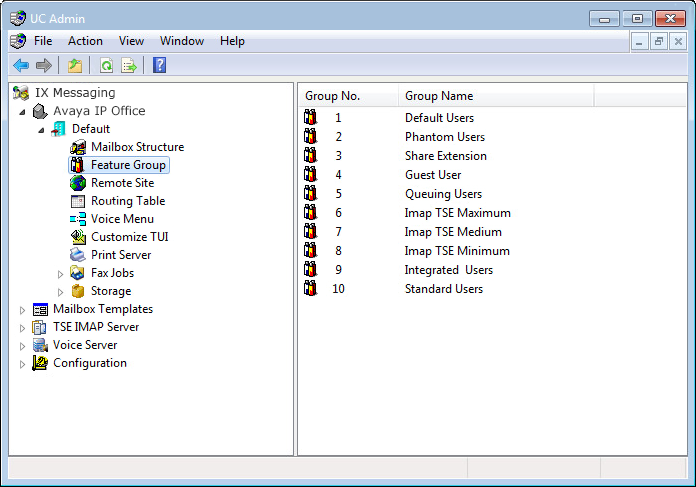696x487 pixels.
Task: Click the IX Messaging root node icon
Action: point(21,93)
